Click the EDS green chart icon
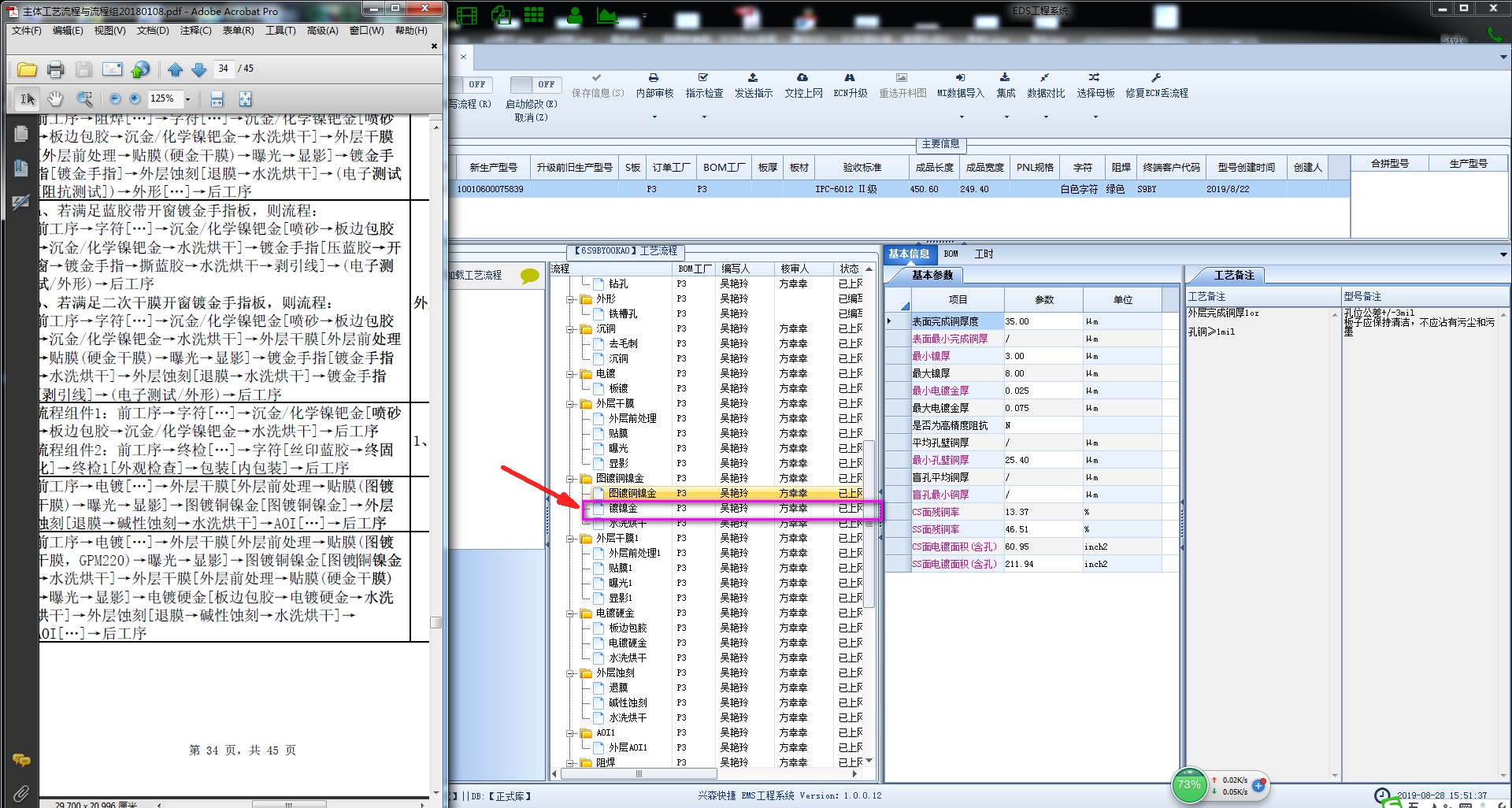 click(606, 15)
